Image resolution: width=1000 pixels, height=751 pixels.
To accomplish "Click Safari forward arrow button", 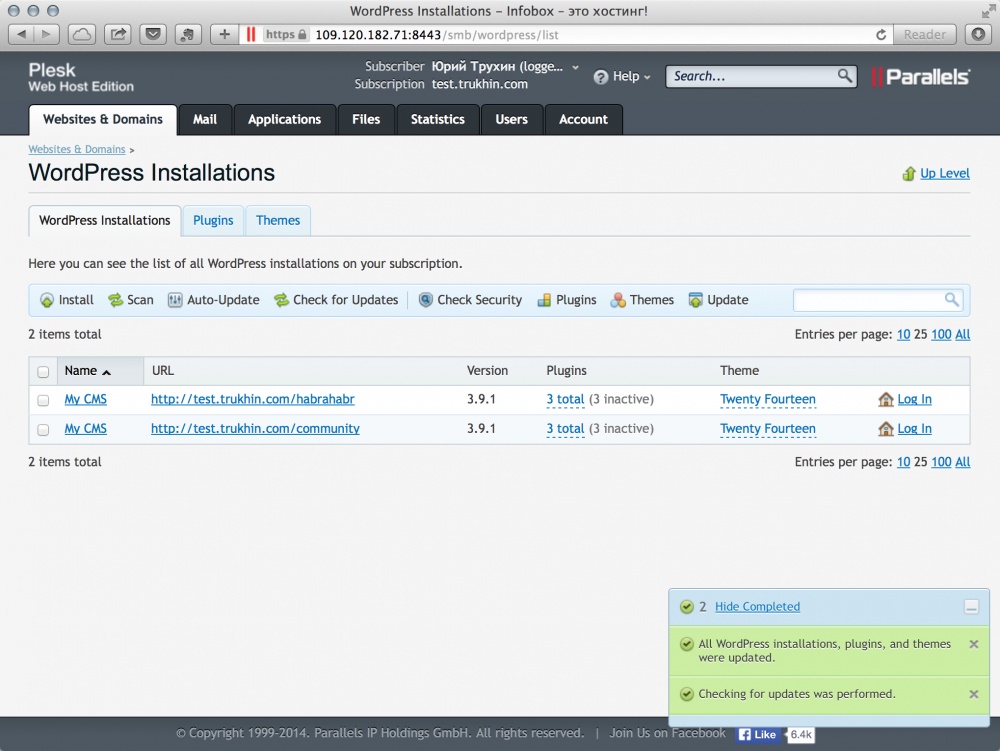I will 46,34.
